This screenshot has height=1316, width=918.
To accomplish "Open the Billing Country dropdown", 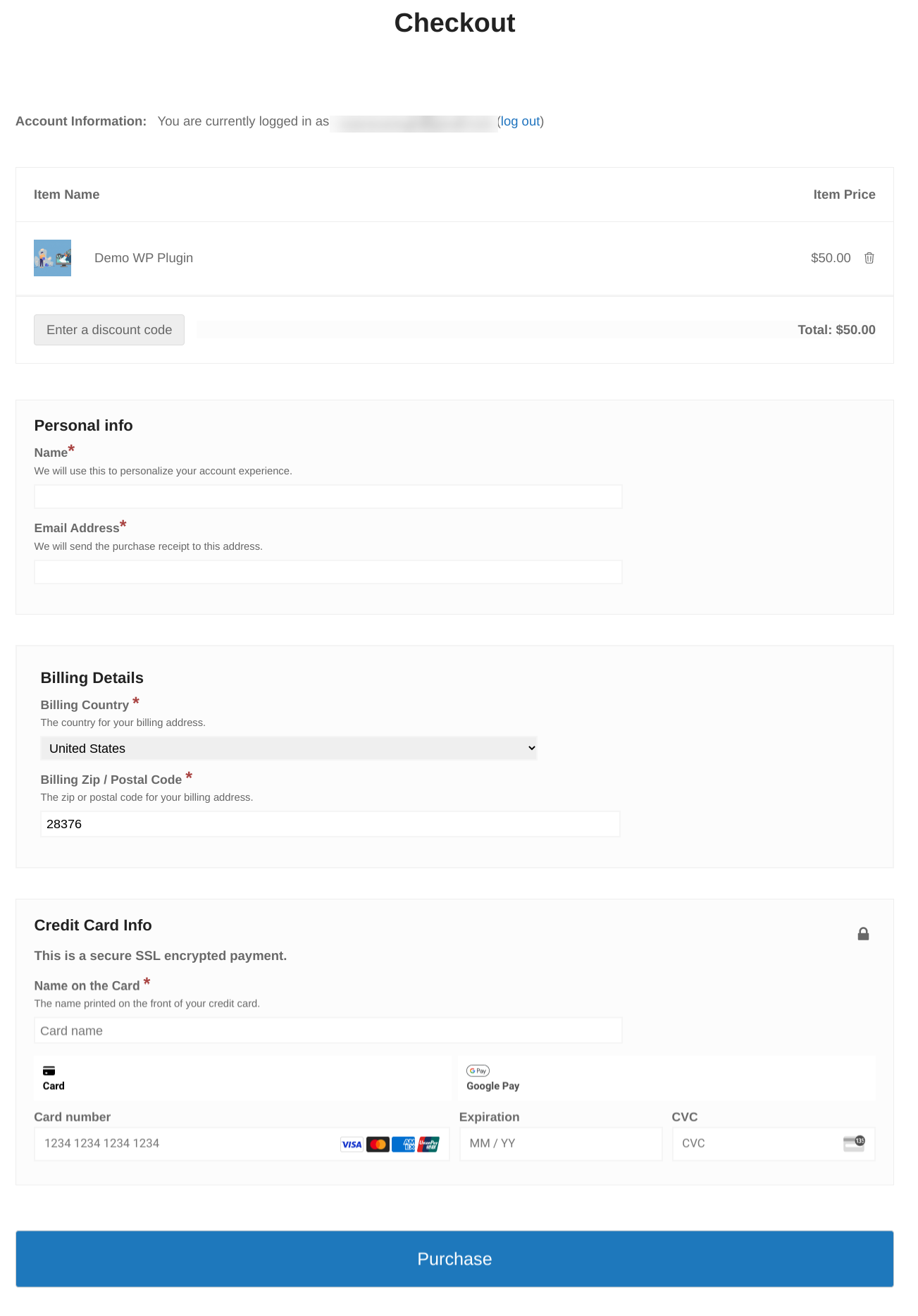I will pos(289,748).
